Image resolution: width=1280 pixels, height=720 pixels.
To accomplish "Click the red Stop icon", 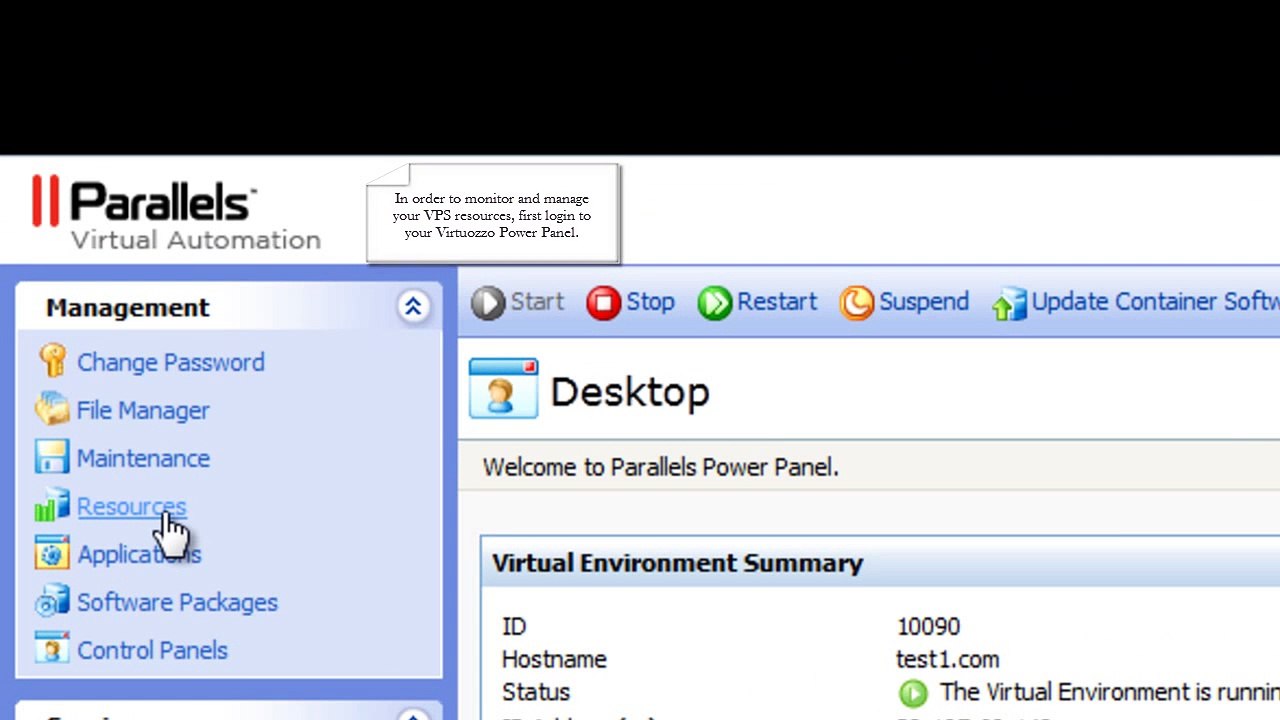I will click(604, 303).
